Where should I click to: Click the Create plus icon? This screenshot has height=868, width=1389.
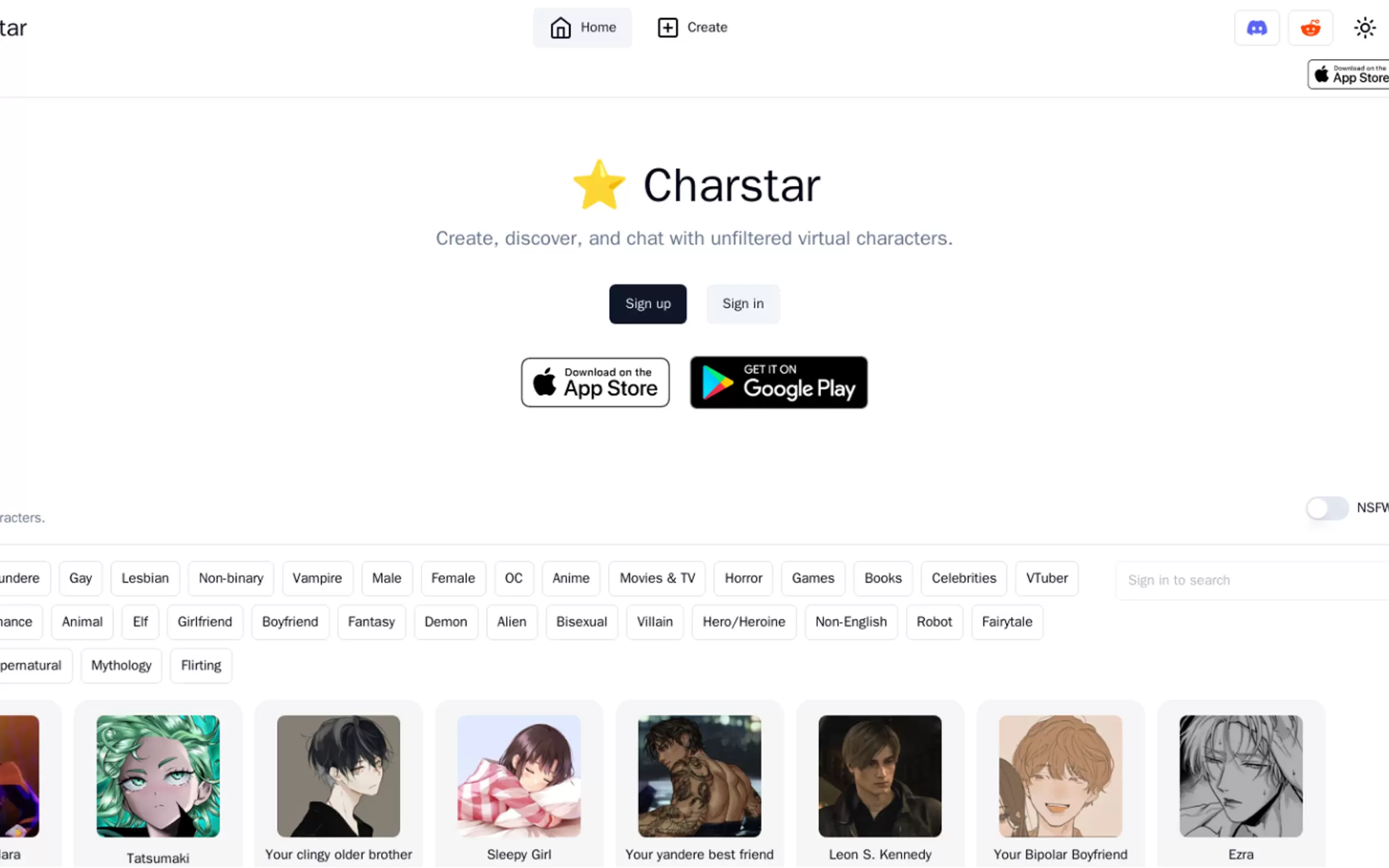pos(667,27)
